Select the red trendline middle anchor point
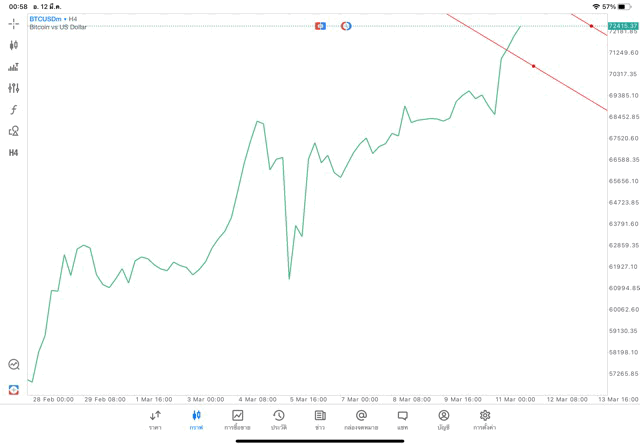This screenshot has width=640, height=447. tap(534, 67)
